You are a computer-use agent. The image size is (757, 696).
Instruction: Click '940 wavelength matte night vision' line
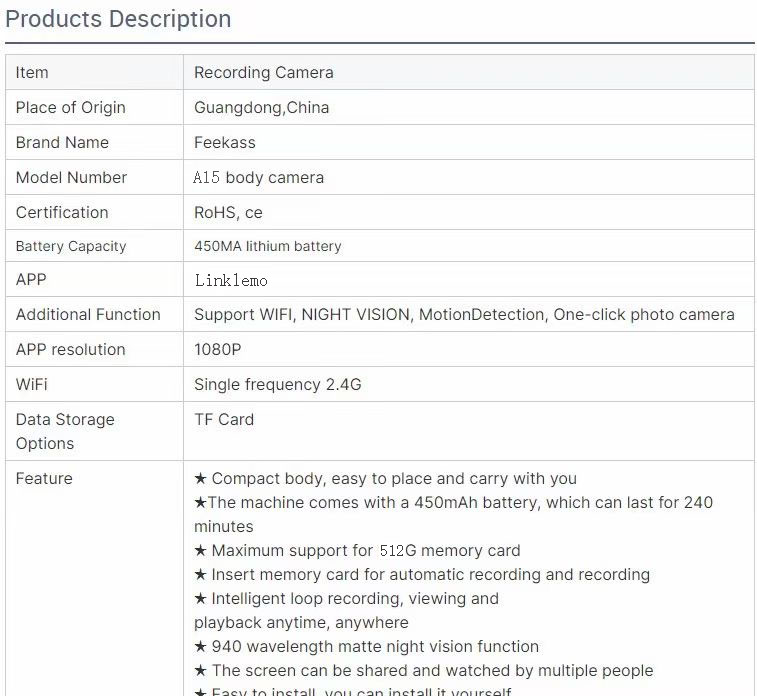[366, 647]
